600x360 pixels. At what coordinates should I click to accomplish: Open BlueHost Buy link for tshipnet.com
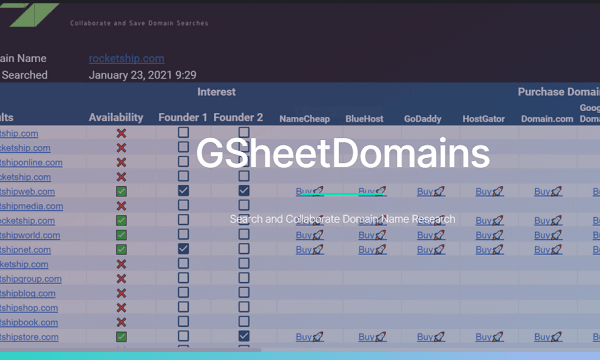372,250
